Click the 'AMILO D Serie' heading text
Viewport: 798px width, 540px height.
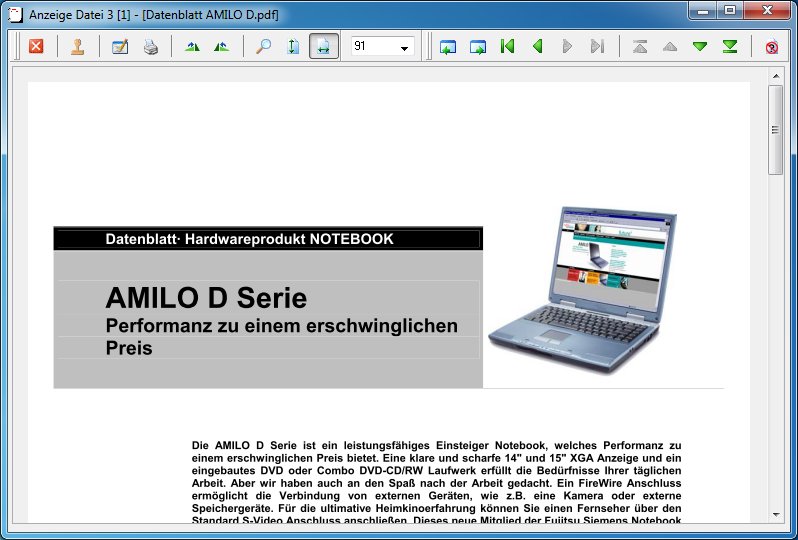click(x=206, y=298)
